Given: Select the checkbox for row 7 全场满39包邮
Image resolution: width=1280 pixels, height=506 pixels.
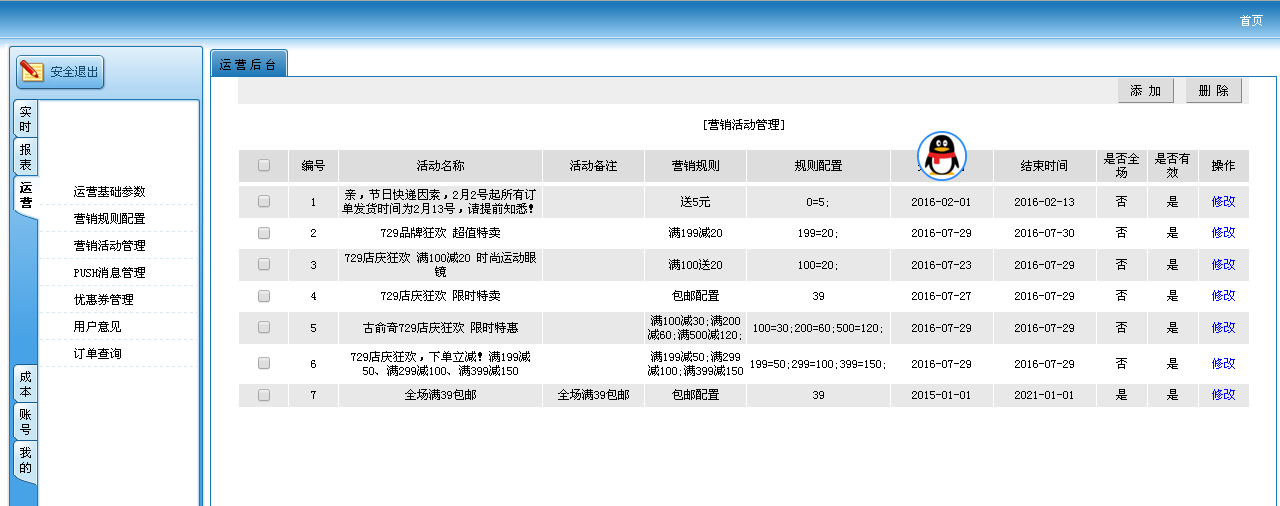Looking at the screenshot, I should [x=264, y=395].
